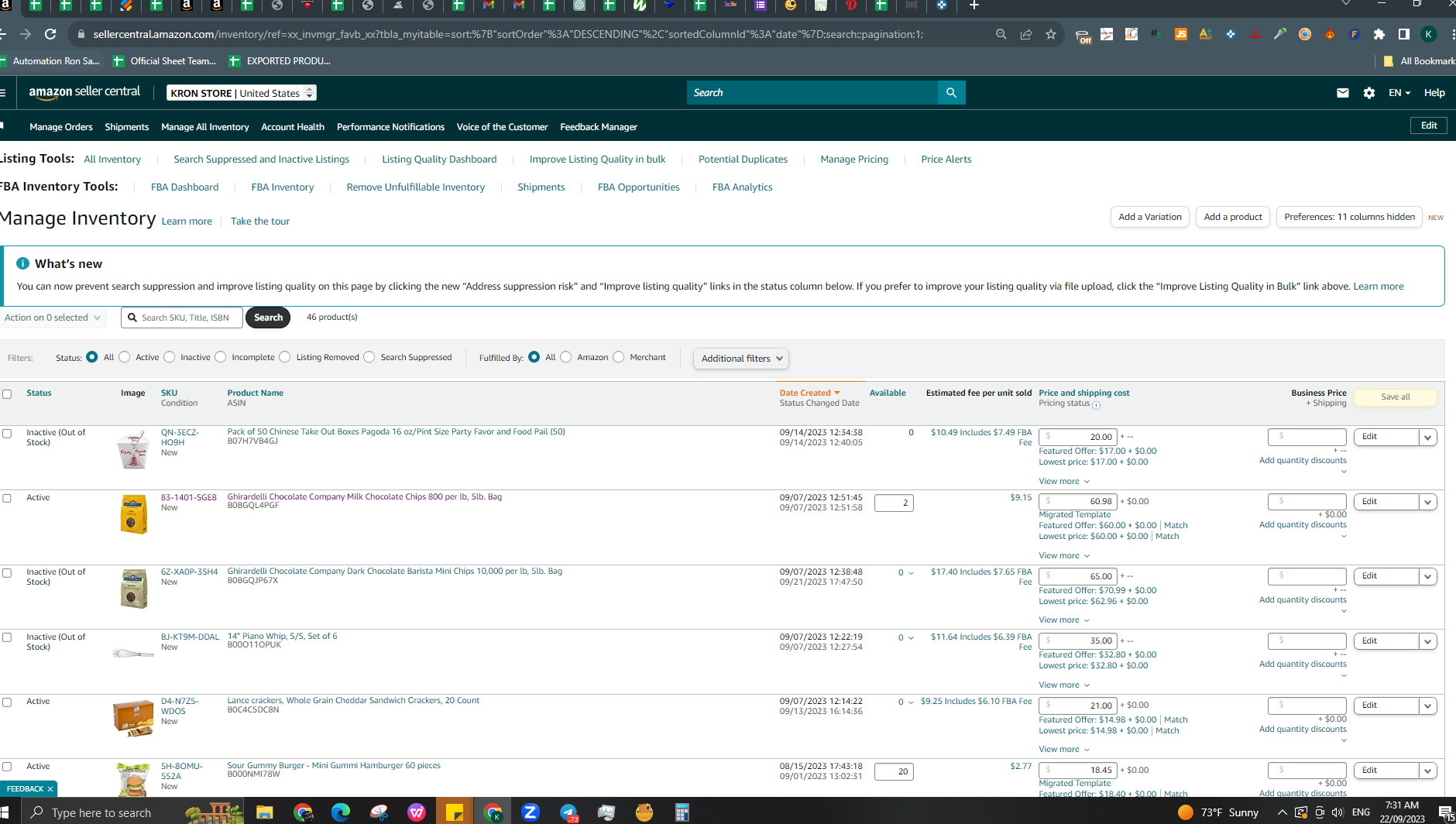Filter status by Active

point(125,357)
